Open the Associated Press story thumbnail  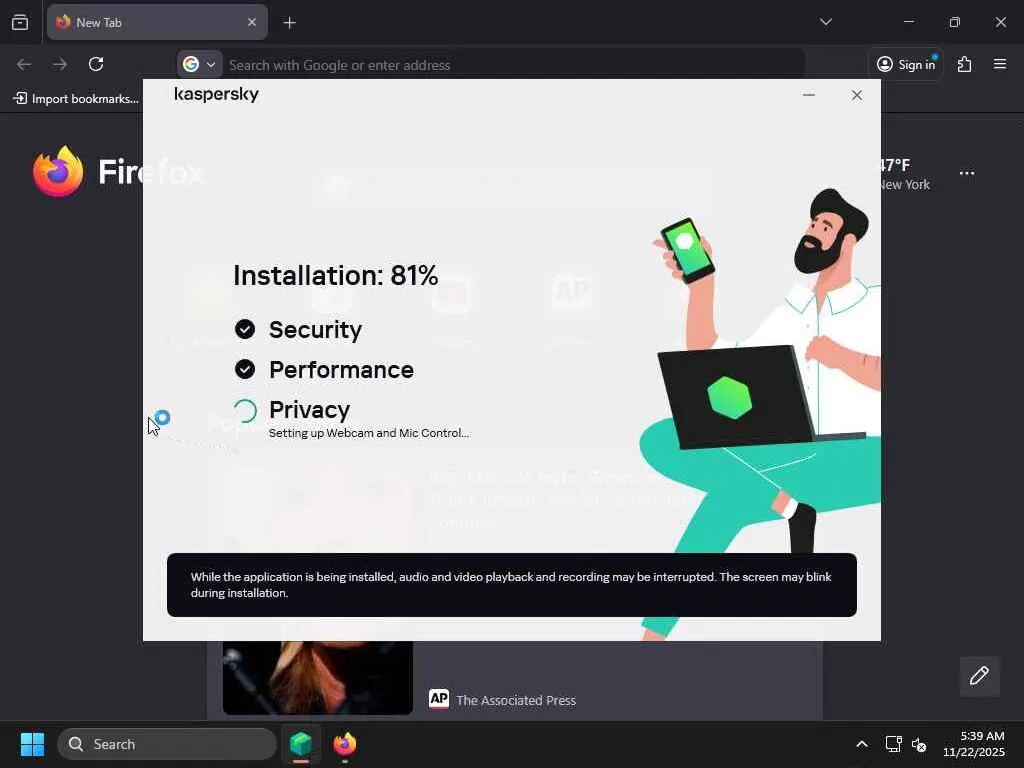point(317,677)
